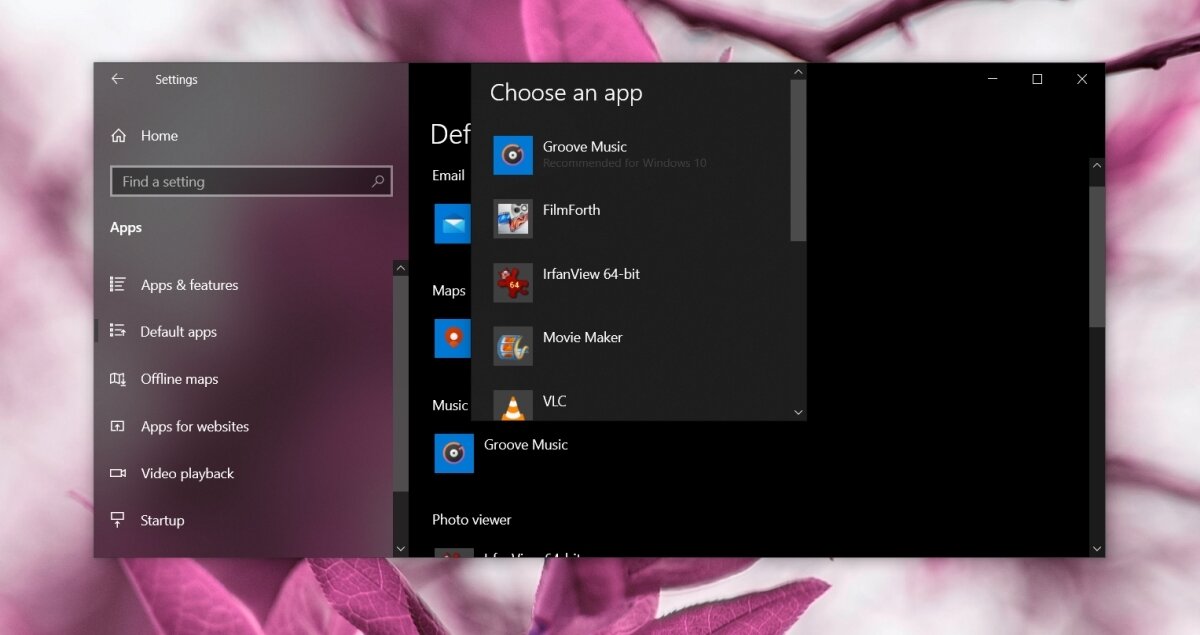
Task: Select Default apps in the sidebar
Action: [178, 332]
